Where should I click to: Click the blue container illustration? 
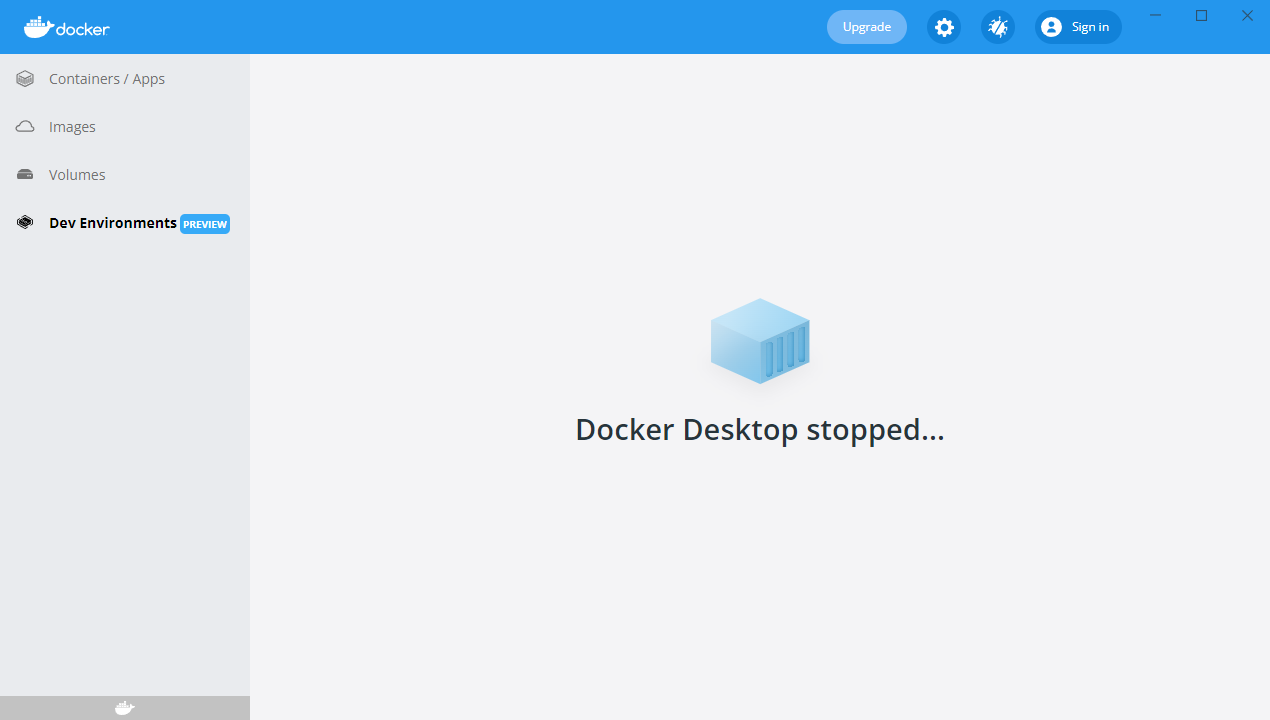pos(760,341)
